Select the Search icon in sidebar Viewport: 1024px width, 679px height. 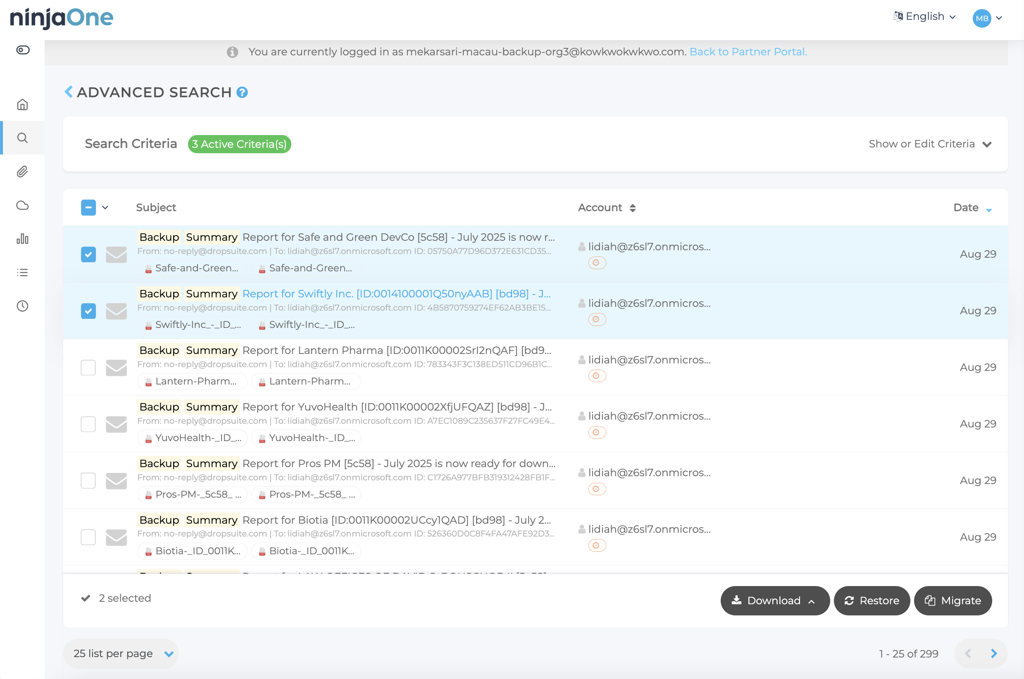tap(22, 138)
